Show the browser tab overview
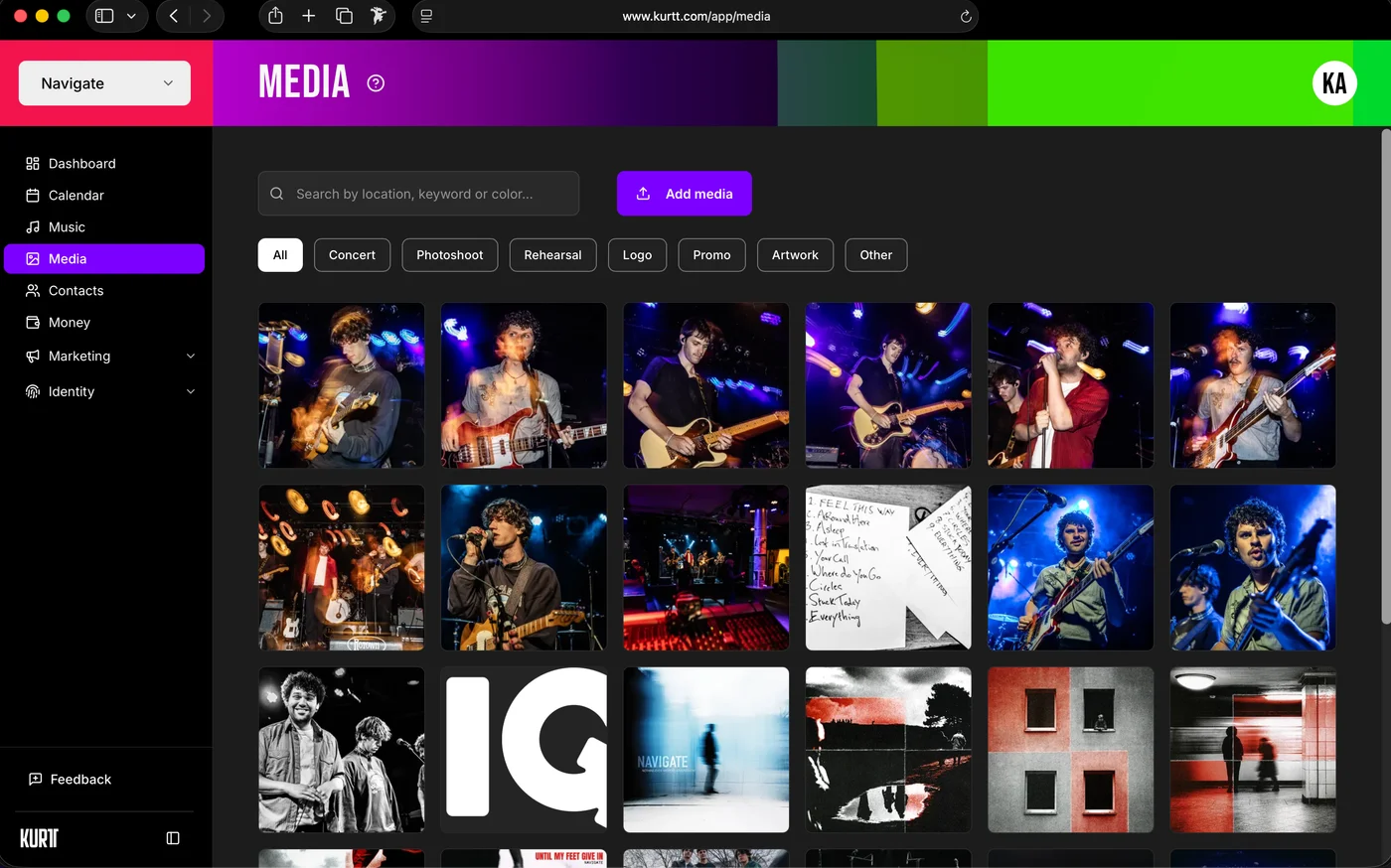1391x868 pixels. 344,16
